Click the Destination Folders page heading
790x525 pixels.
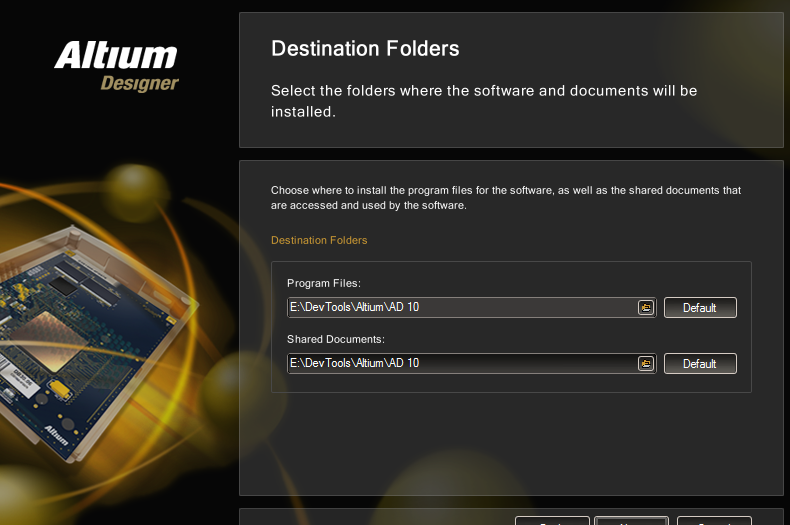[x=365, y=49]
